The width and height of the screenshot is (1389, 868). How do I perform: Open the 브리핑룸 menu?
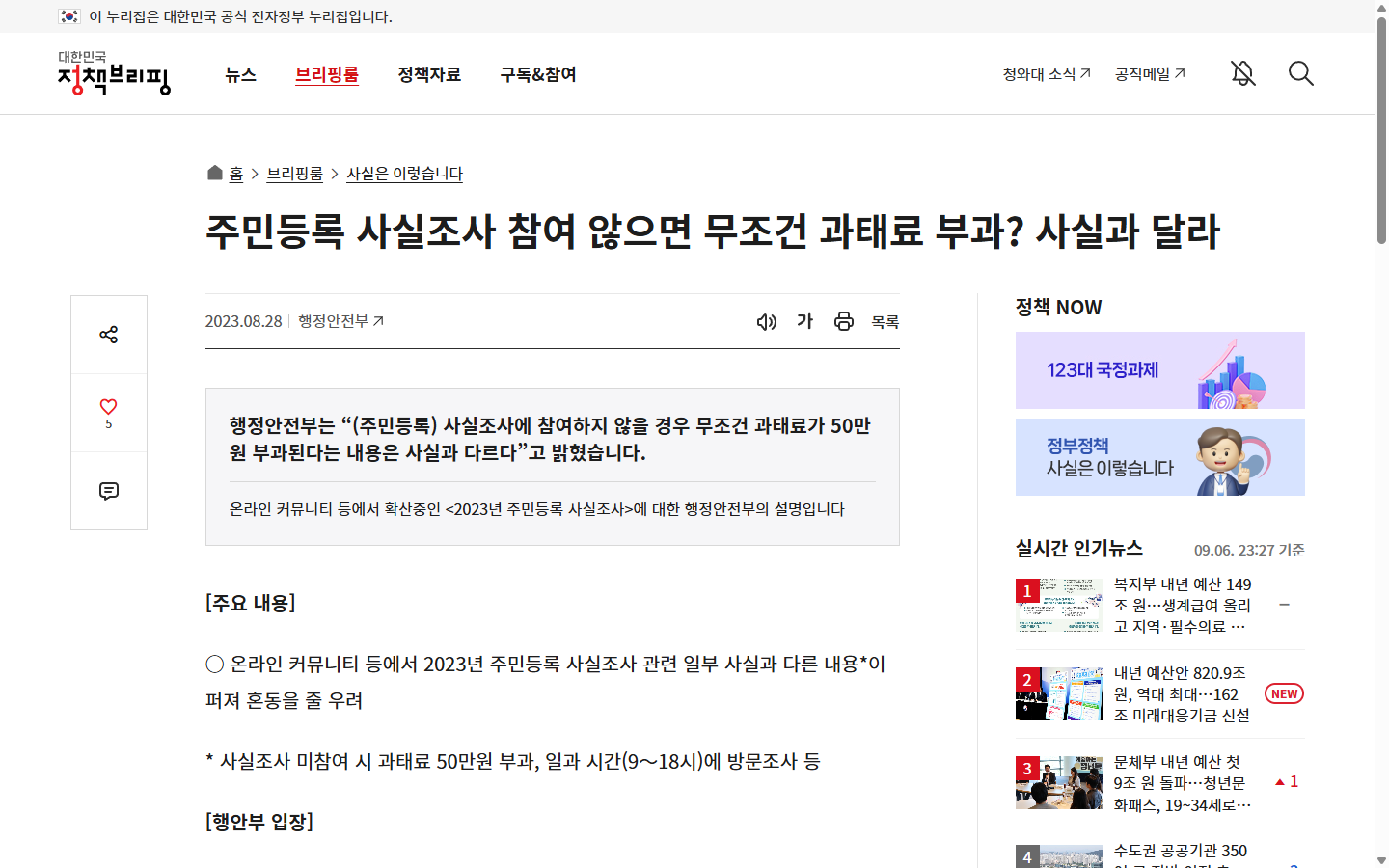(327, 74)
